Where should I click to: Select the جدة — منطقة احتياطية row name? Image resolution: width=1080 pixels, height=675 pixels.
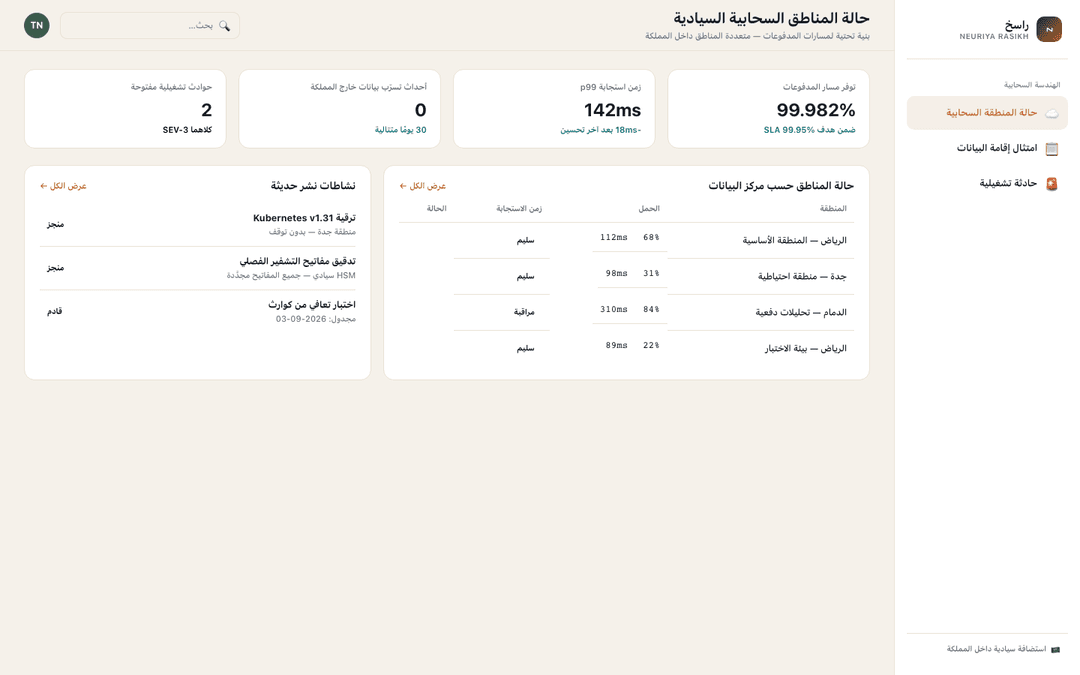[x=802, y=276]
